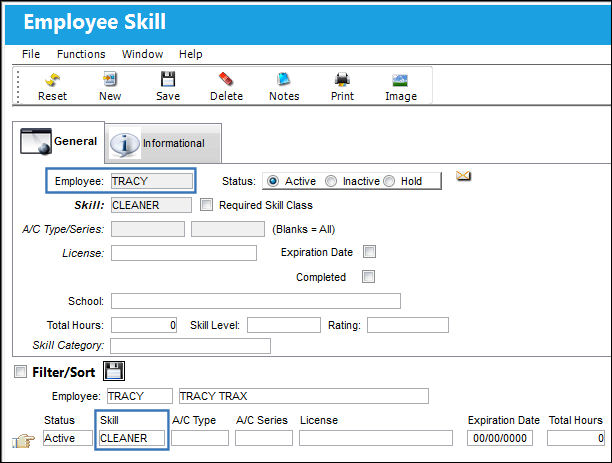Click the Skill Category label

68,345
